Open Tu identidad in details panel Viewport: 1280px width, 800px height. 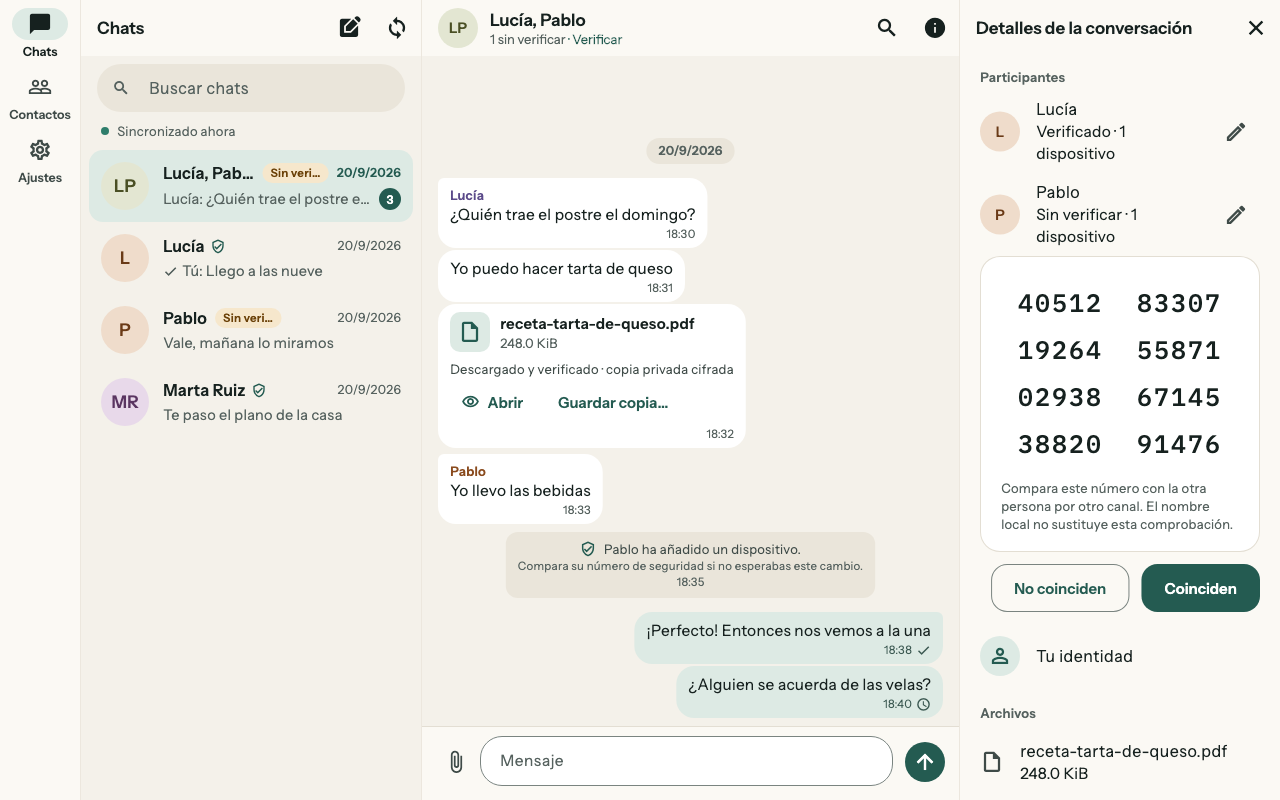coord(1120,656)
